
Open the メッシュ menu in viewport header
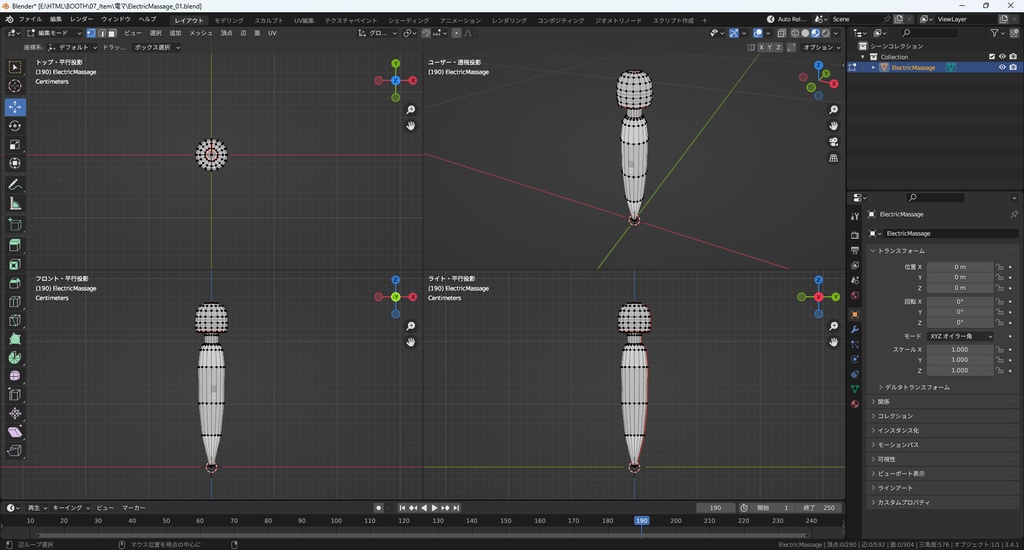(x=200, y=33)
